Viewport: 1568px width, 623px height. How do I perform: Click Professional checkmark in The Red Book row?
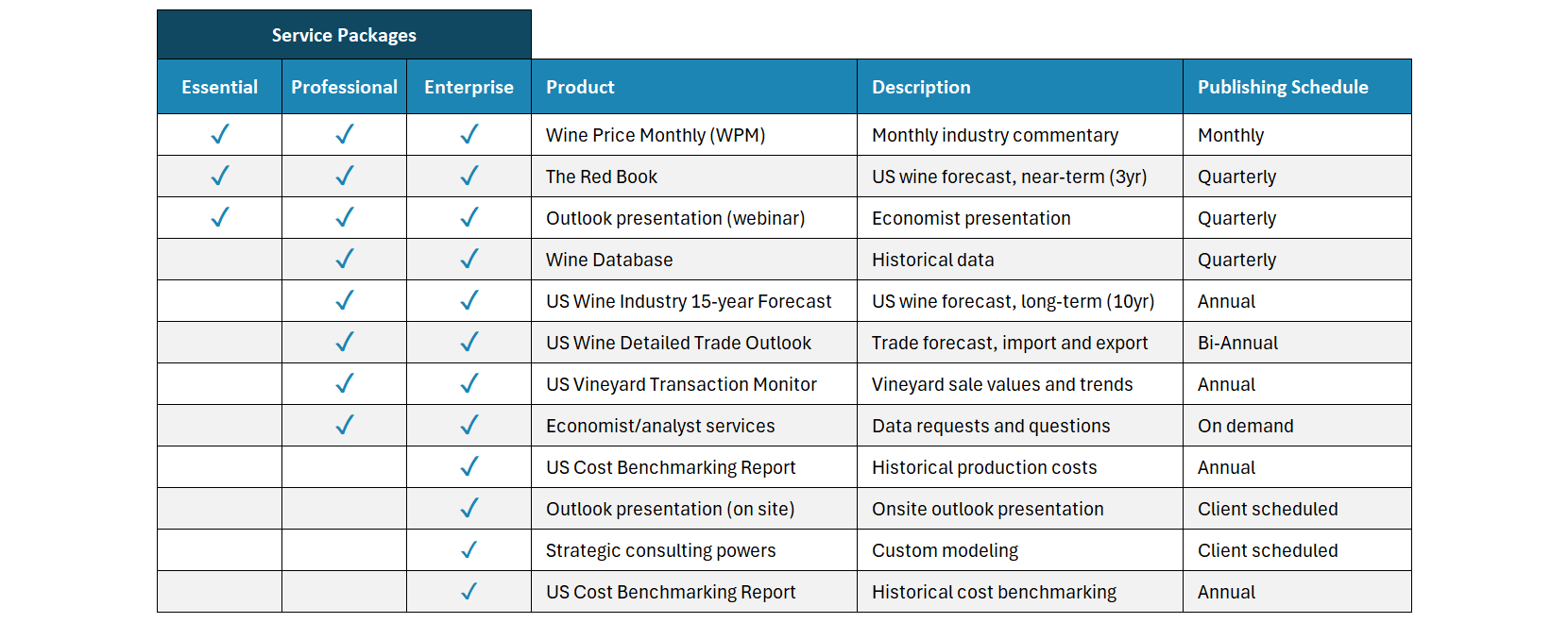point(345,177)
